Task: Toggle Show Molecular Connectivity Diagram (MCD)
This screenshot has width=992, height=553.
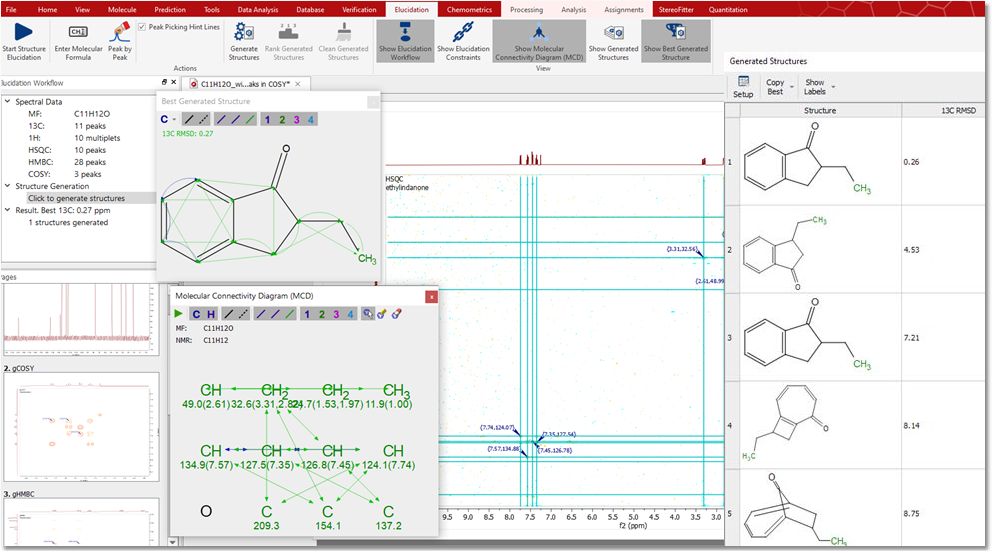Action: point(539,42)
